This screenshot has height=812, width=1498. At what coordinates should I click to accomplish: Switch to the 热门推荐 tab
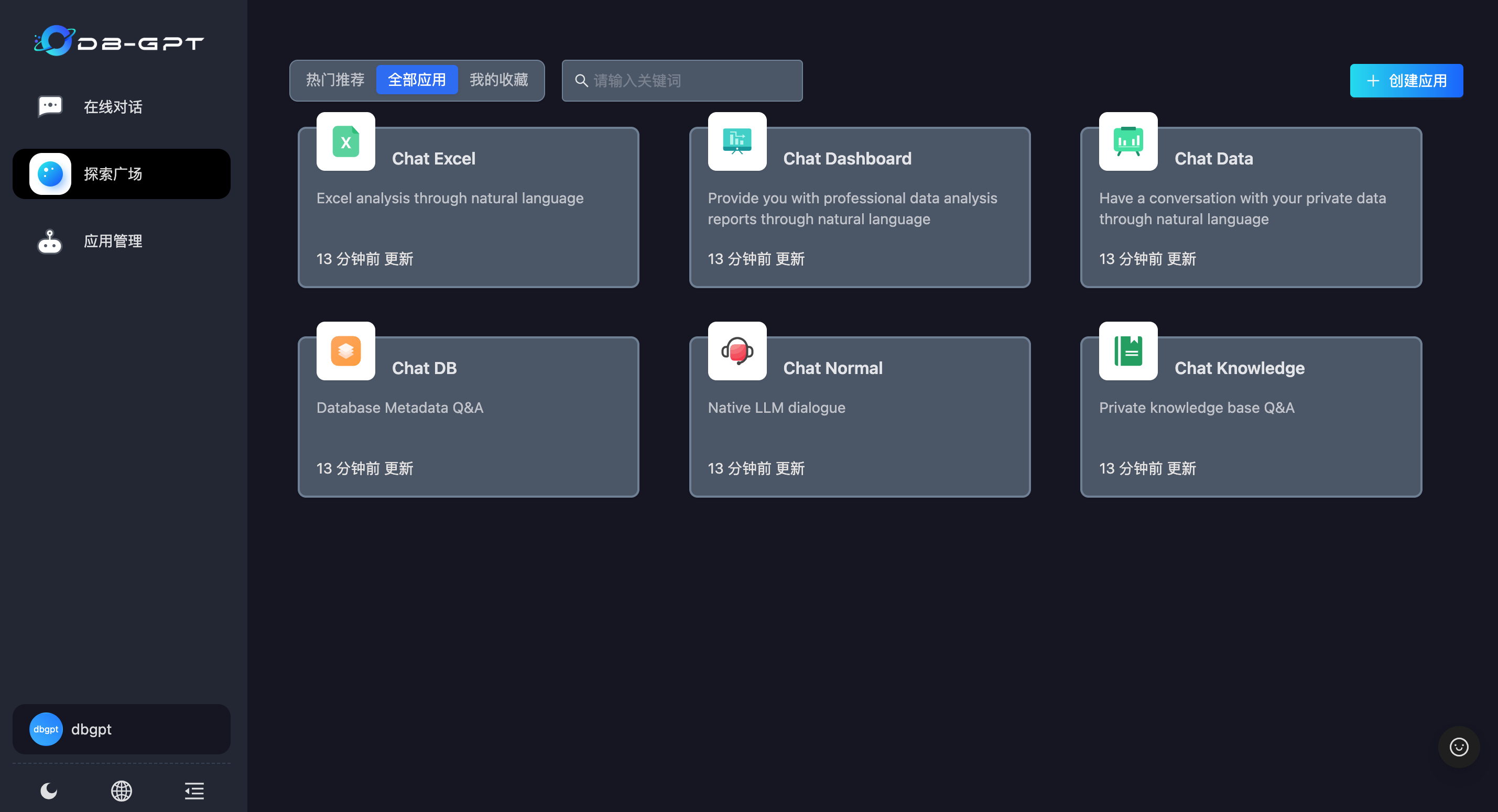coord(335,80)
